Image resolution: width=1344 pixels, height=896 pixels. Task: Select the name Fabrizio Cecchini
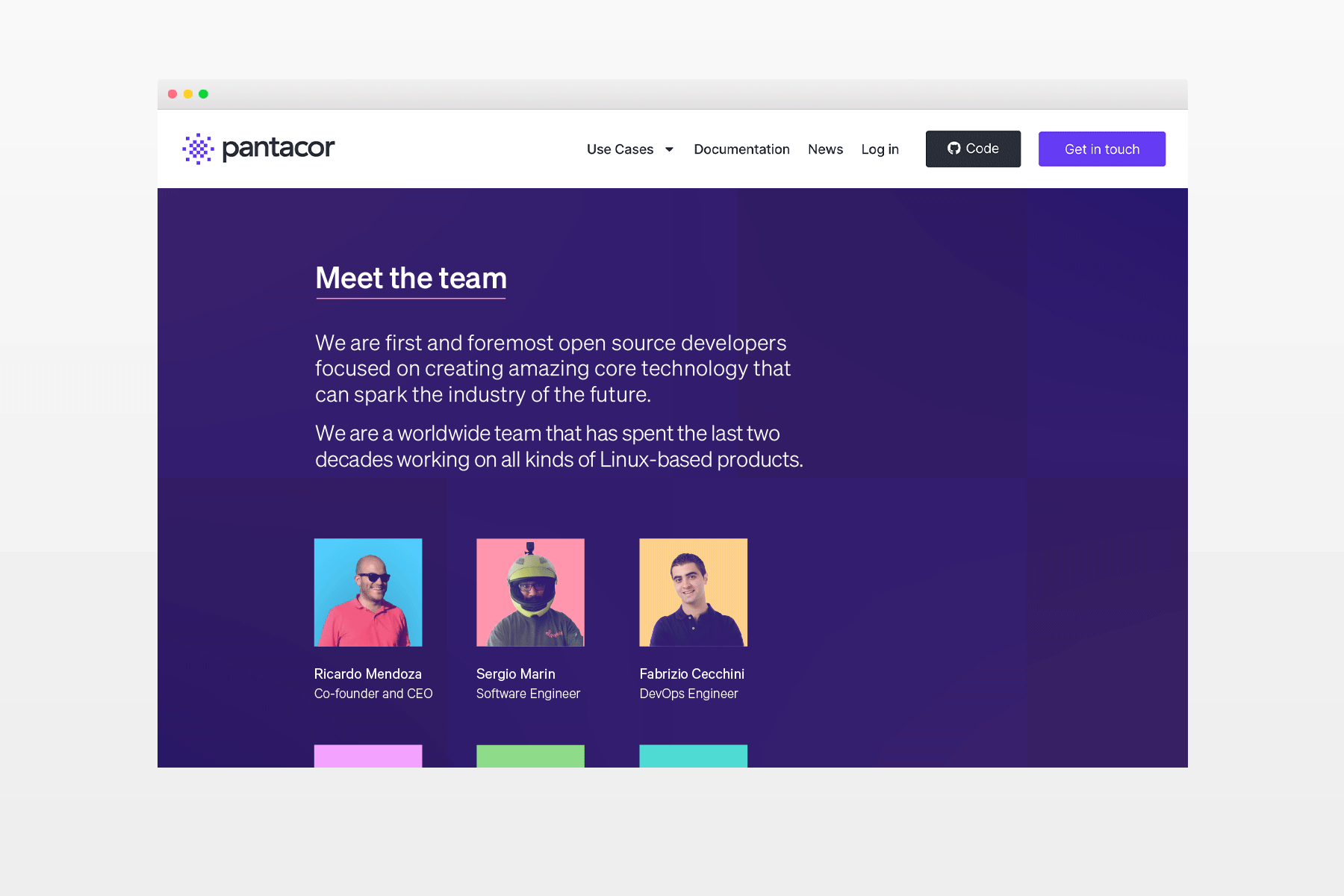click(692, 674)
